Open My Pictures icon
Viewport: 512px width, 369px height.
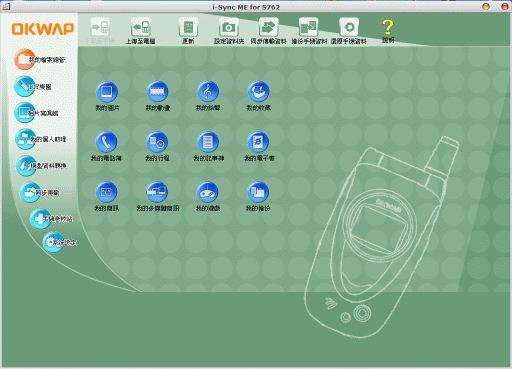107,91
